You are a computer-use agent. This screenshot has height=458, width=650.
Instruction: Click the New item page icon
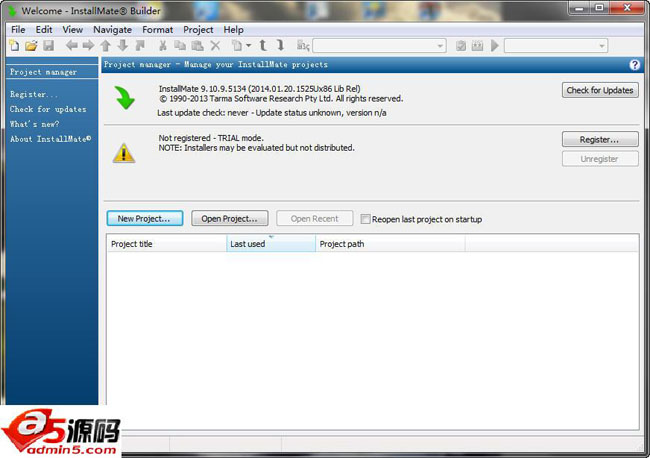pyautogui.click(x=237, y=45)
